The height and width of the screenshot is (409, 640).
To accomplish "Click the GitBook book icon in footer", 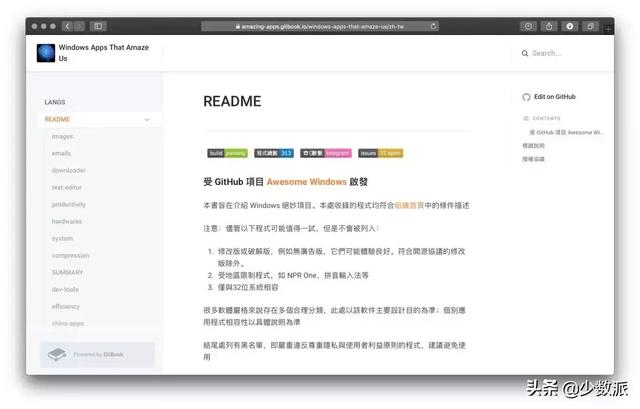I will click(x=57, y=354).
